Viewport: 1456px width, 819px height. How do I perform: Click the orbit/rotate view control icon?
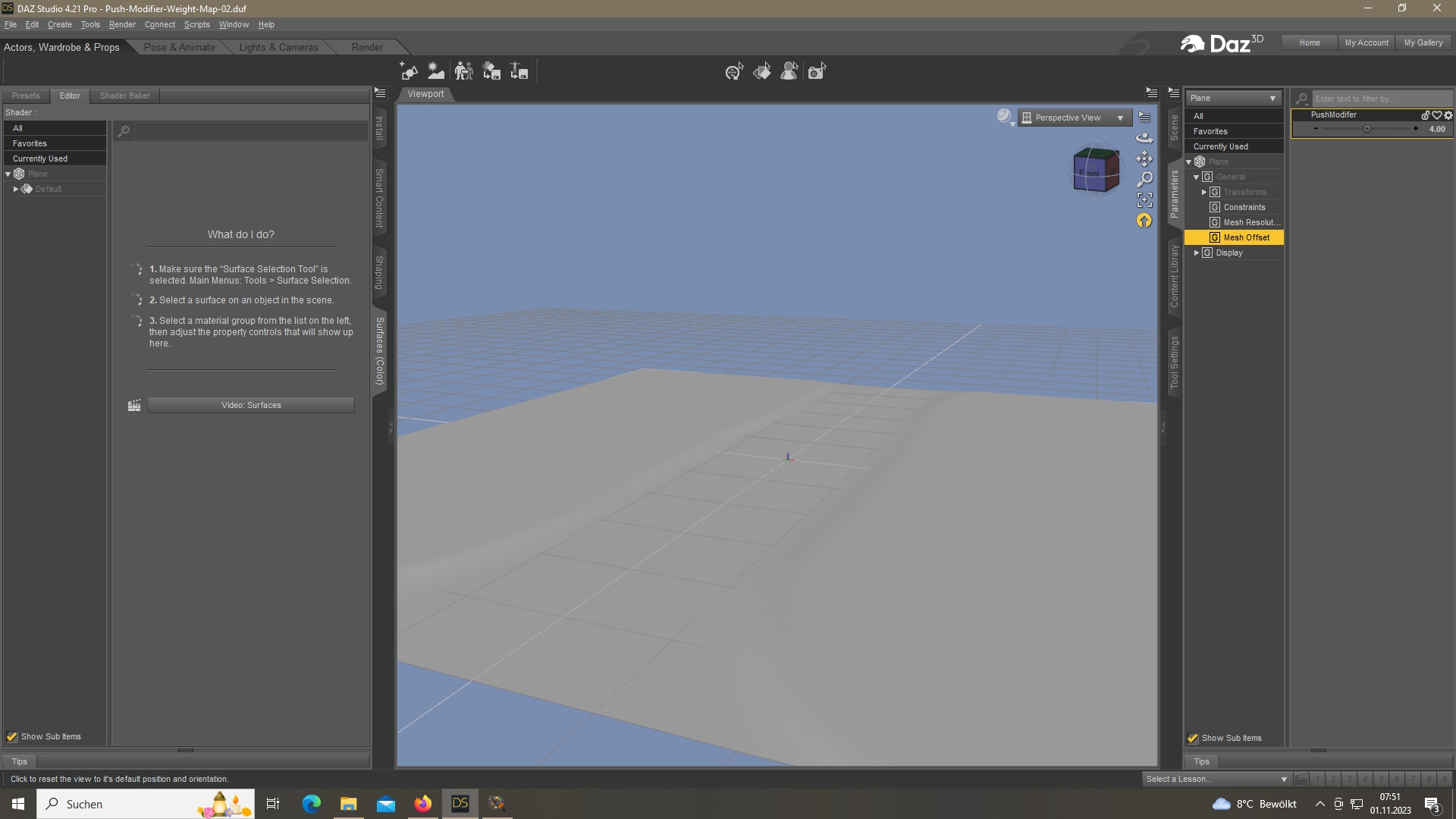click(1144, 138)
